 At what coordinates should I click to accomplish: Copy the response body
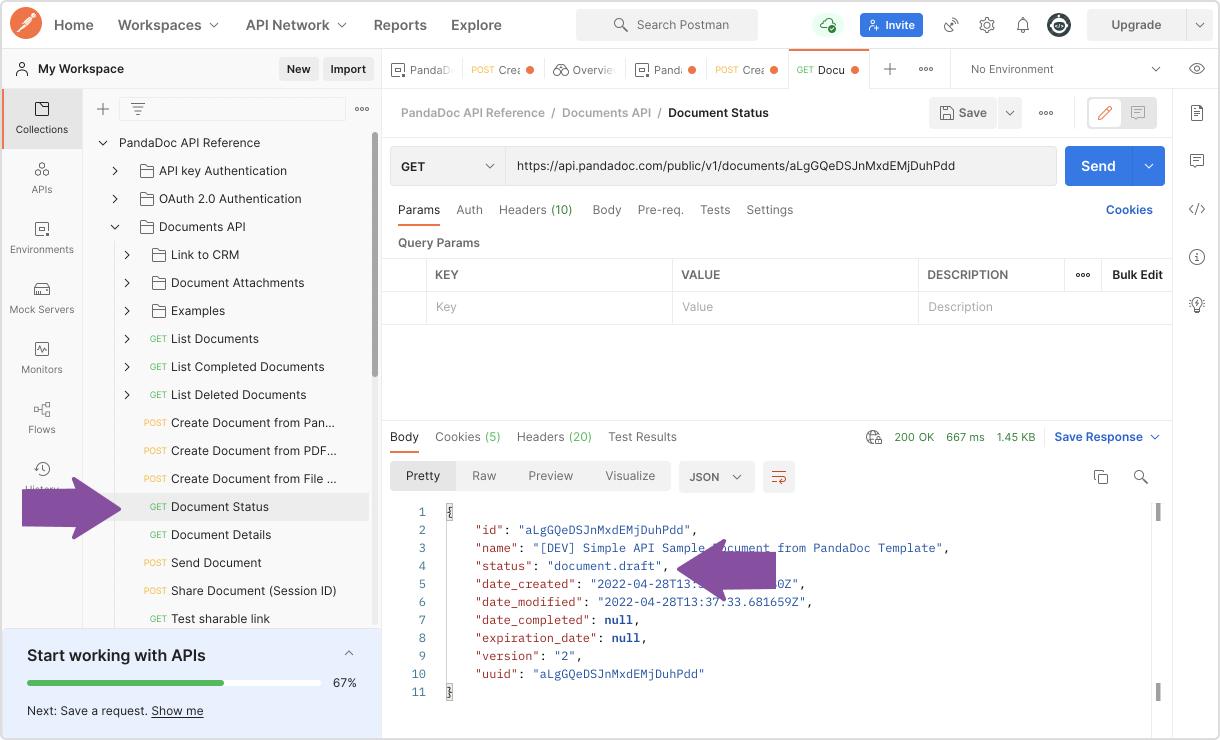point(1101,477)
